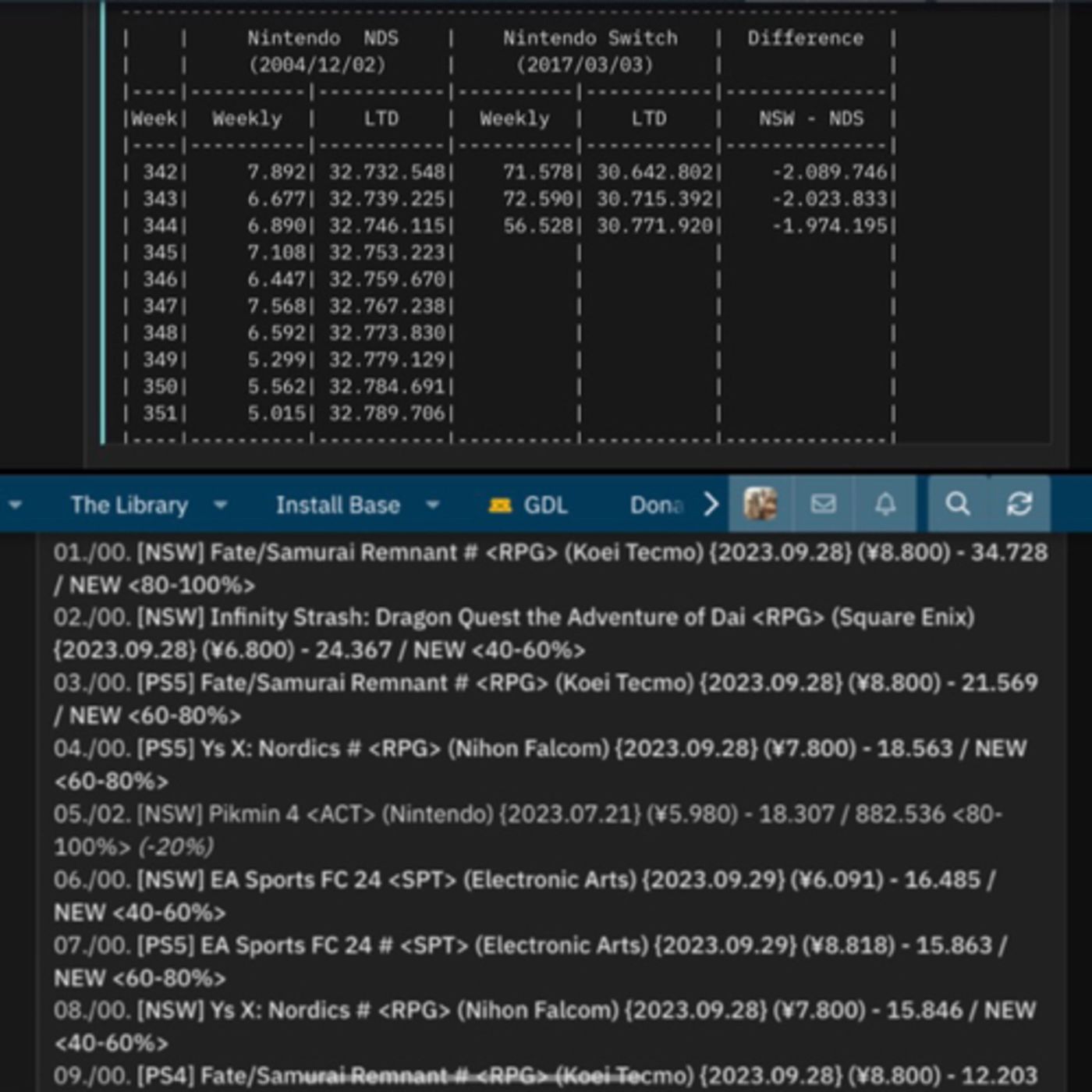
Task: Open notifications bell icon
Action: pyautogui.click(x=885, y=504)
